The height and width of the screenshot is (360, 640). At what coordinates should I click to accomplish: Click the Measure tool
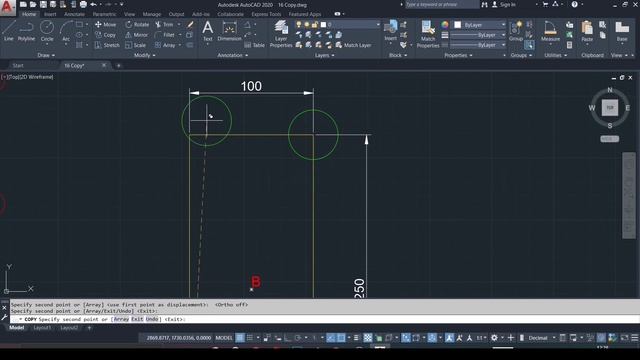(550, 31)
